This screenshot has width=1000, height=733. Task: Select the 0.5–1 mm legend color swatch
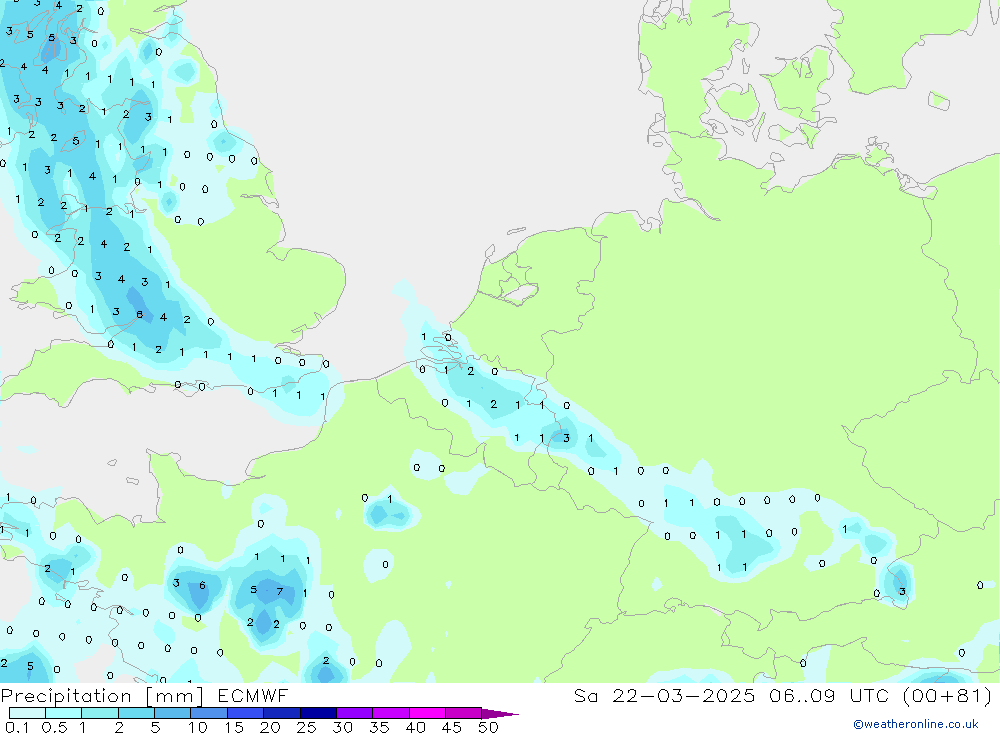64,713
